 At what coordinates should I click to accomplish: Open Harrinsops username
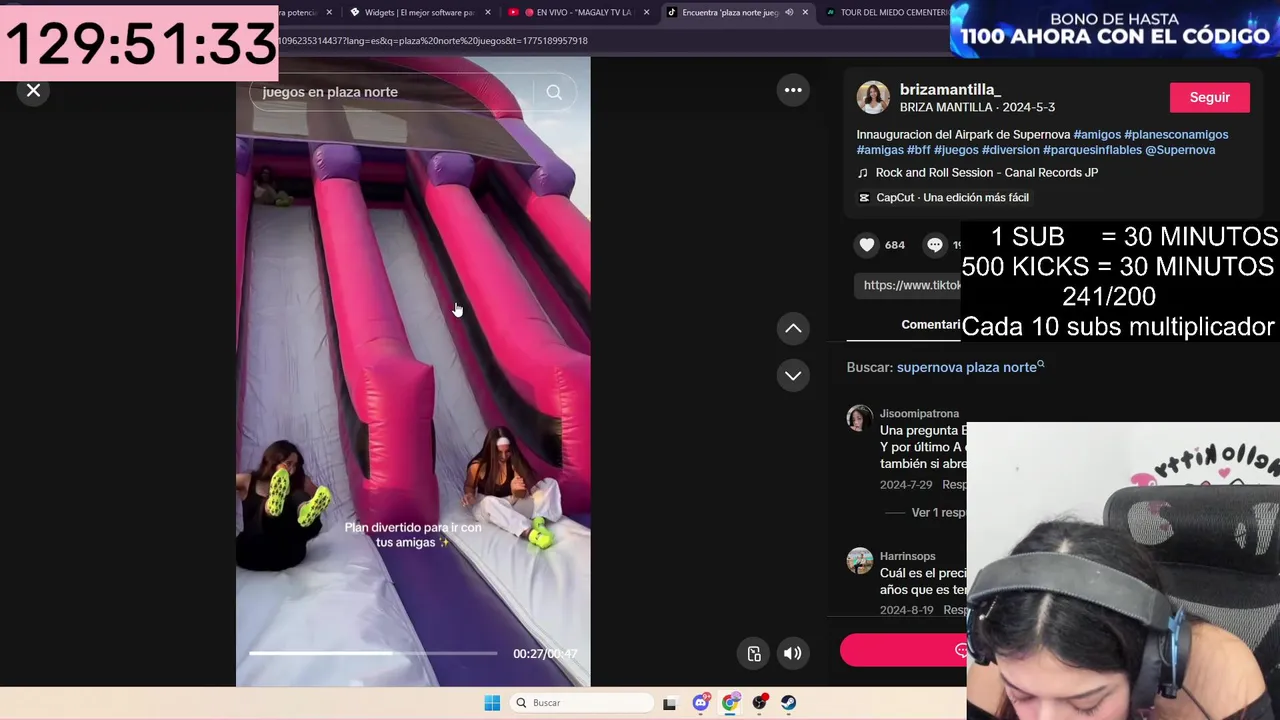[x=908, y=556]
